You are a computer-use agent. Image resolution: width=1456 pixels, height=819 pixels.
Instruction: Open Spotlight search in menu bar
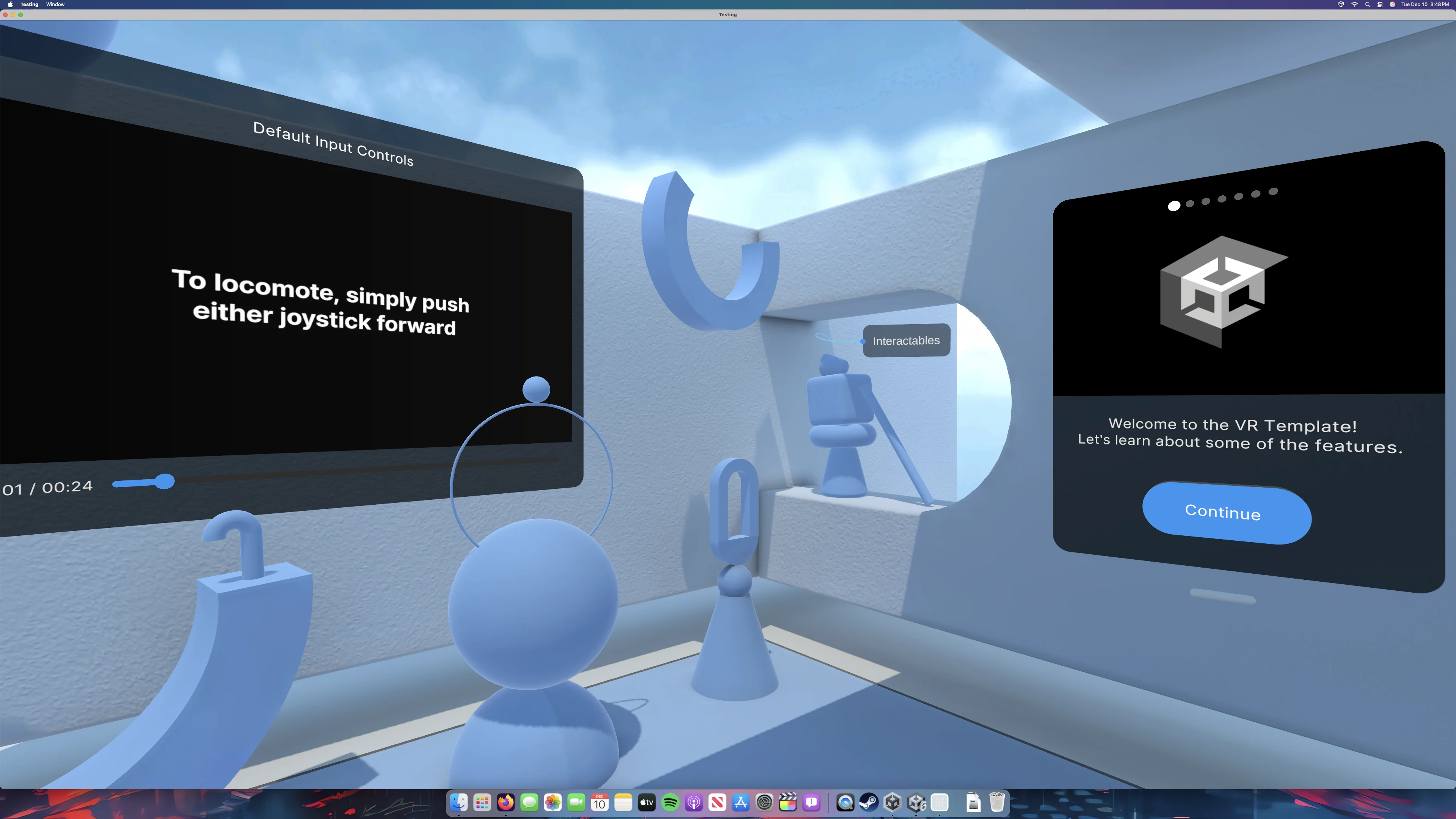pos(1367,5)
